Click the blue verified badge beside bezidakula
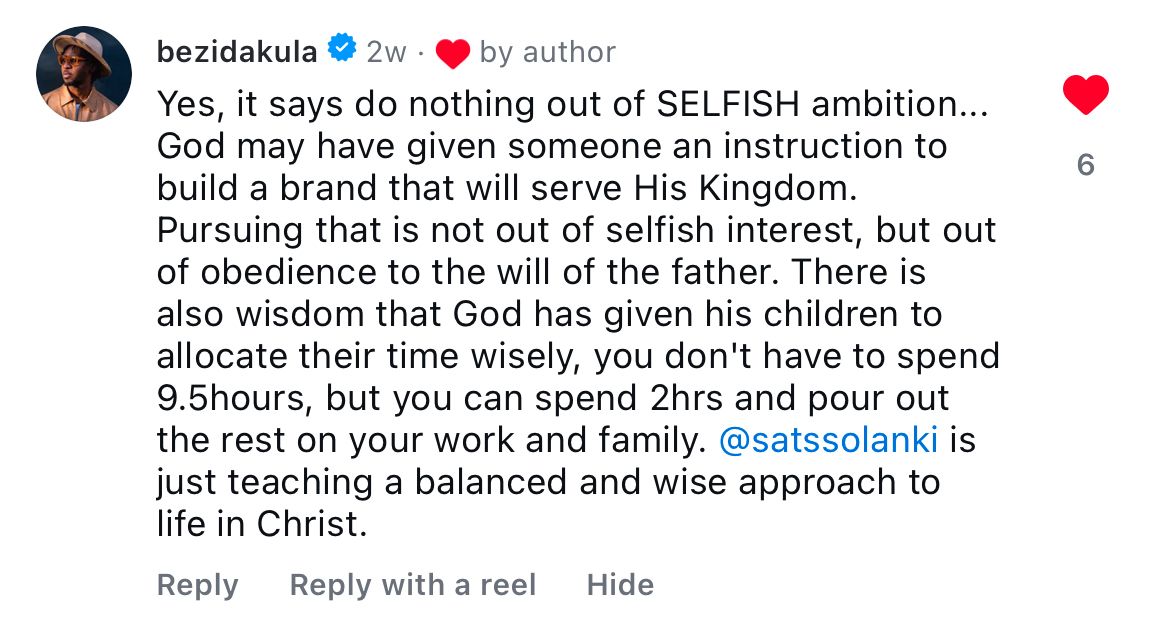1170x621 pixels. pyautogui.click(x=342, y=50)
